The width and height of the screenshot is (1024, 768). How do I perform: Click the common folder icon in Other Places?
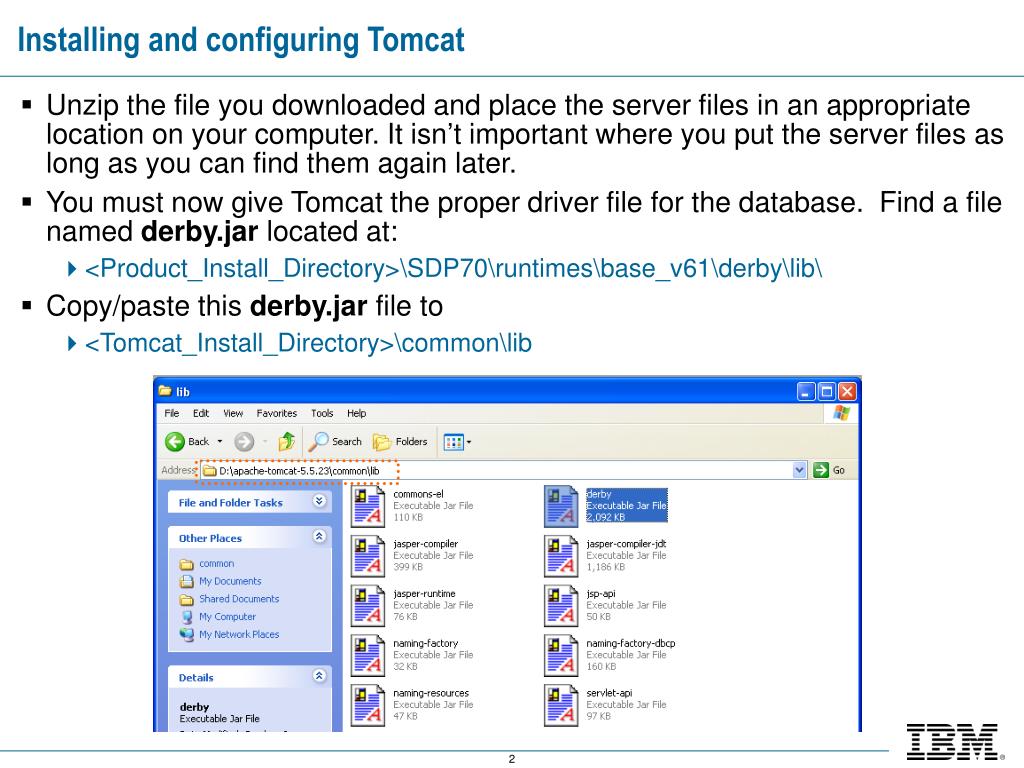pos(187,564)
